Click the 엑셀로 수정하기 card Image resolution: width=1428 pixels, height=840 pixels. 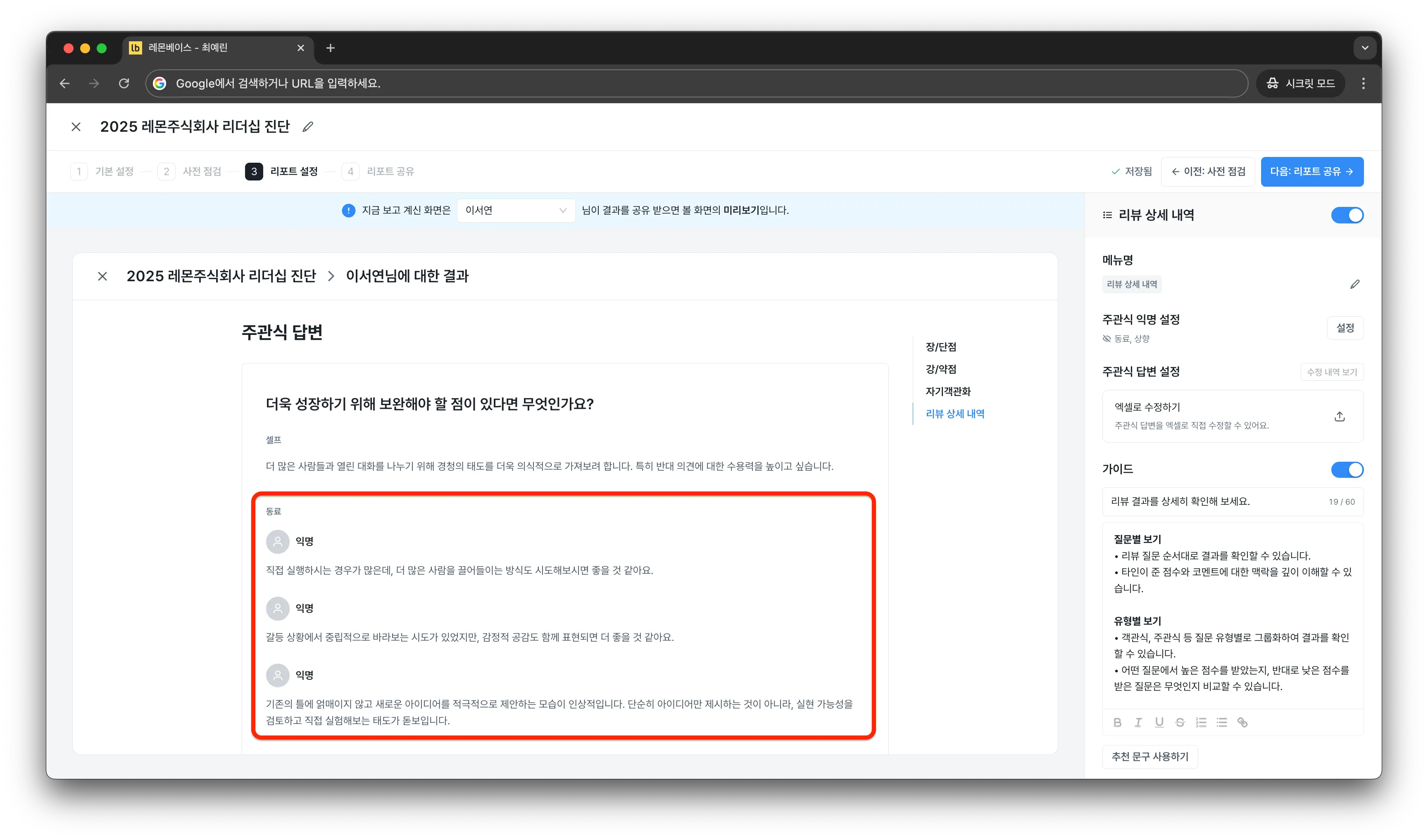1233,416
